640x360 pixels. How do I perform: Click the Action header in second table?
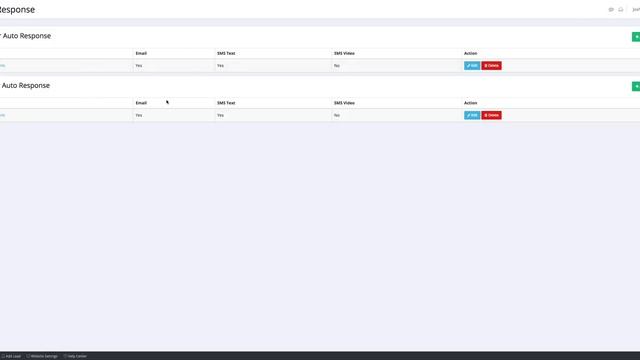(x=470, y=103)
